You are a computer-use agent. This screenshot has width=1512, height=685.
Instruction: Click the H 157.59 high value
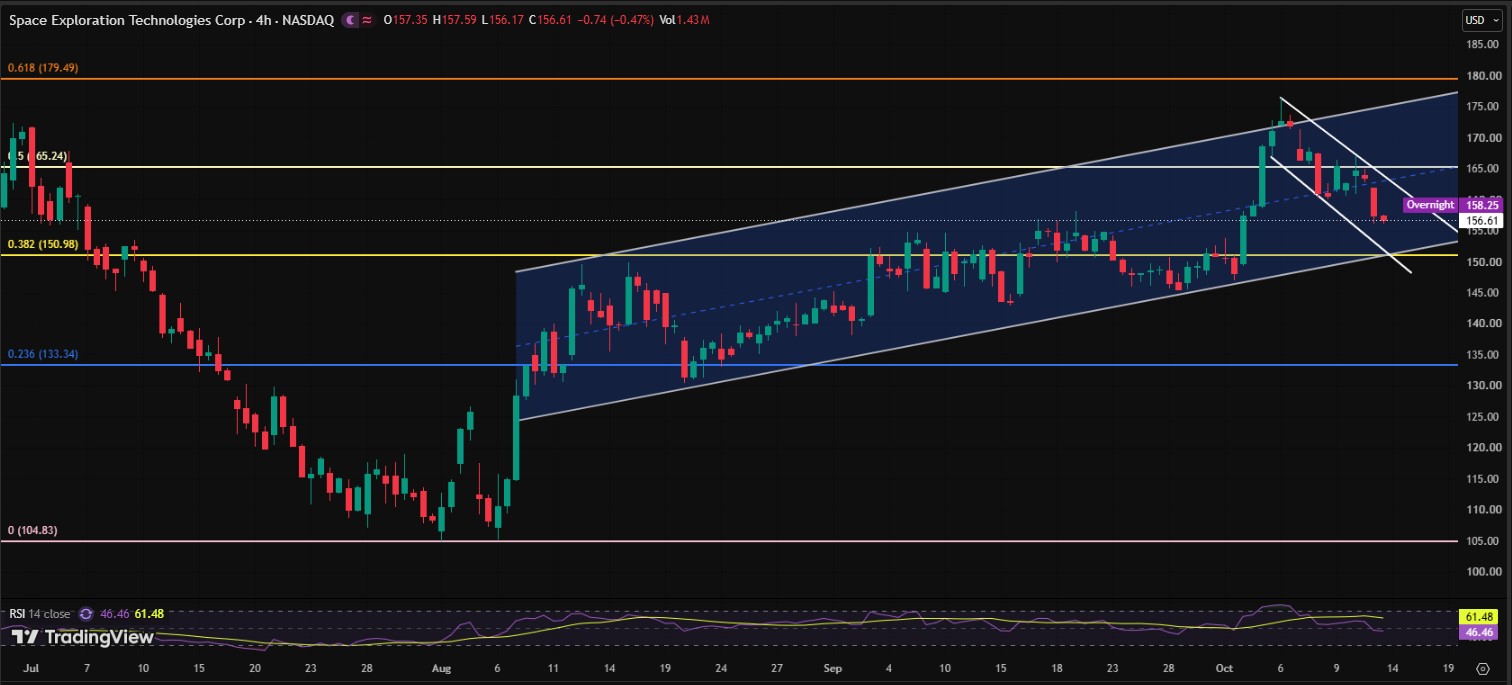pos(453,19)
